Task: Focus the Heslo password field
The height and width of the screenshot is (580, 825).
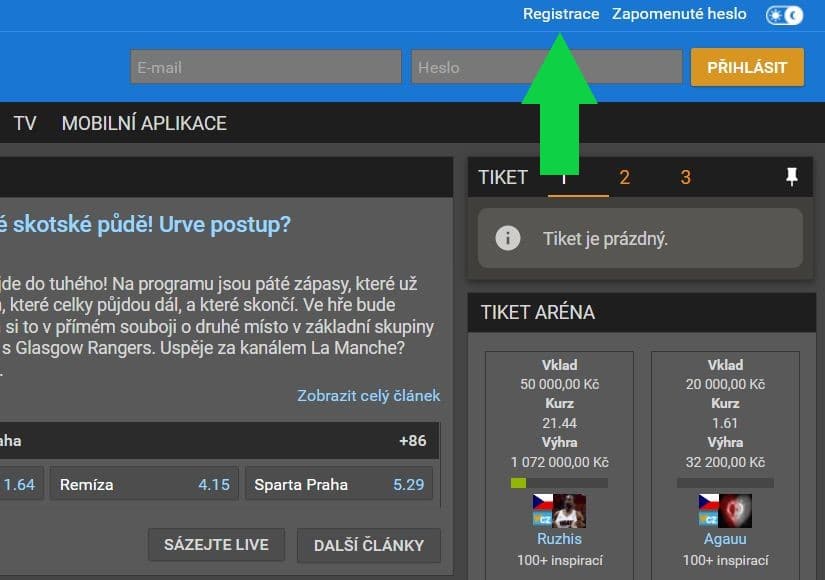Action: pos(547,67)
